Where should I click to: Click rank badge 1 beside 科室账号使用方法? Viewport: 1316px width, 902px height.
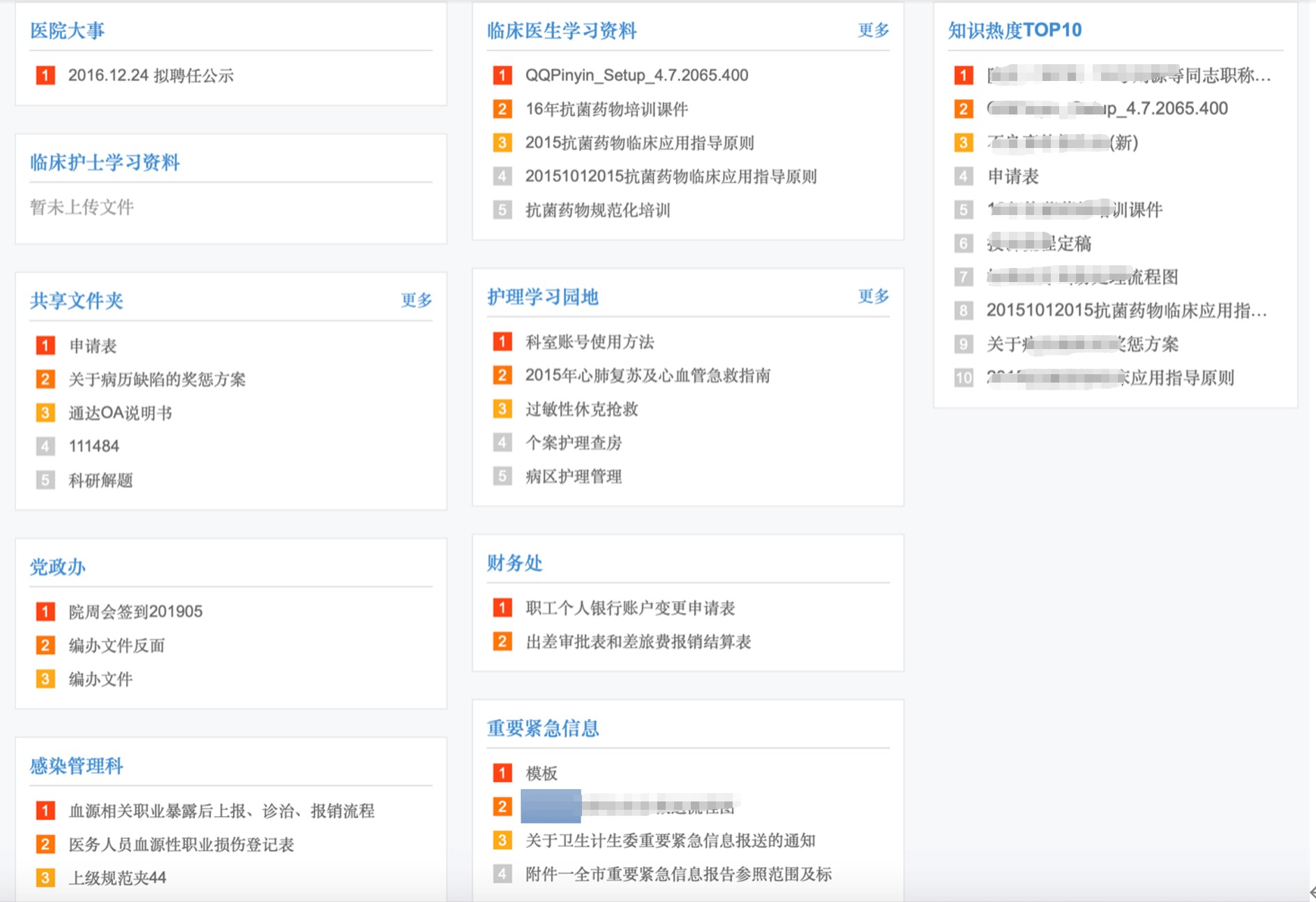pos(502,341)
